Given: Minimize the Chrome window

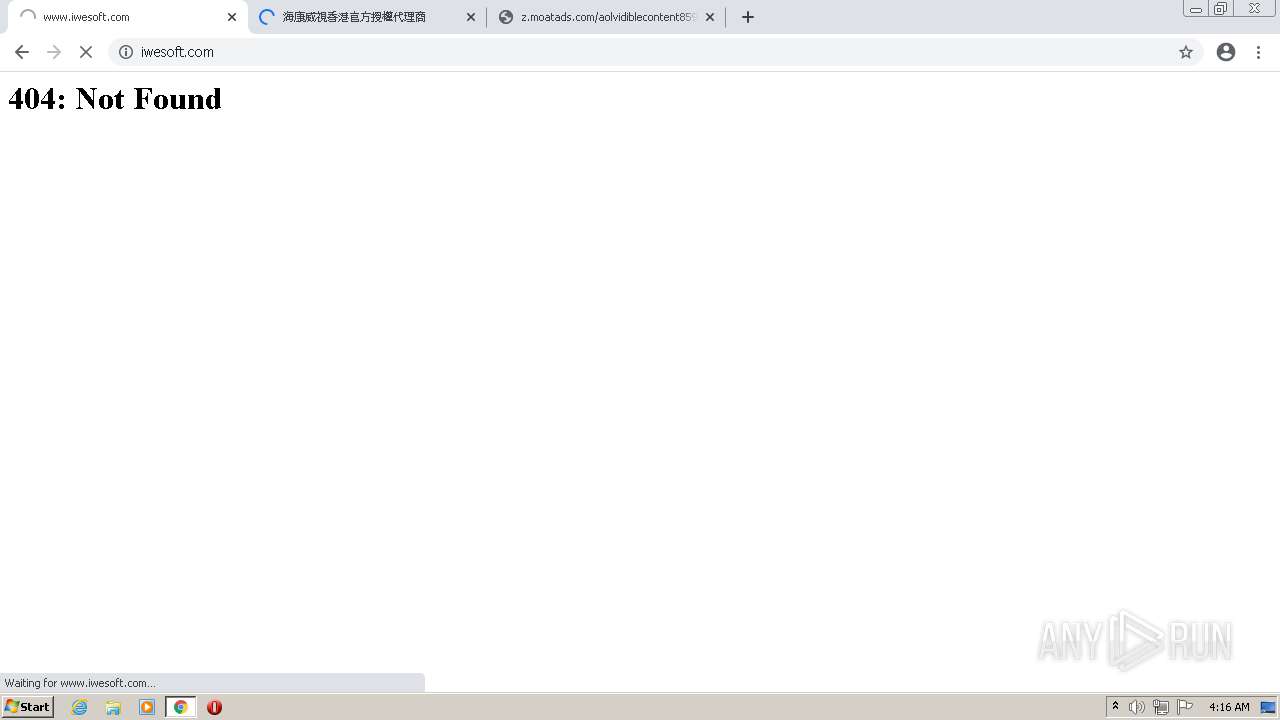Looking at the screenshot, I should click(x=1196, y=9).
